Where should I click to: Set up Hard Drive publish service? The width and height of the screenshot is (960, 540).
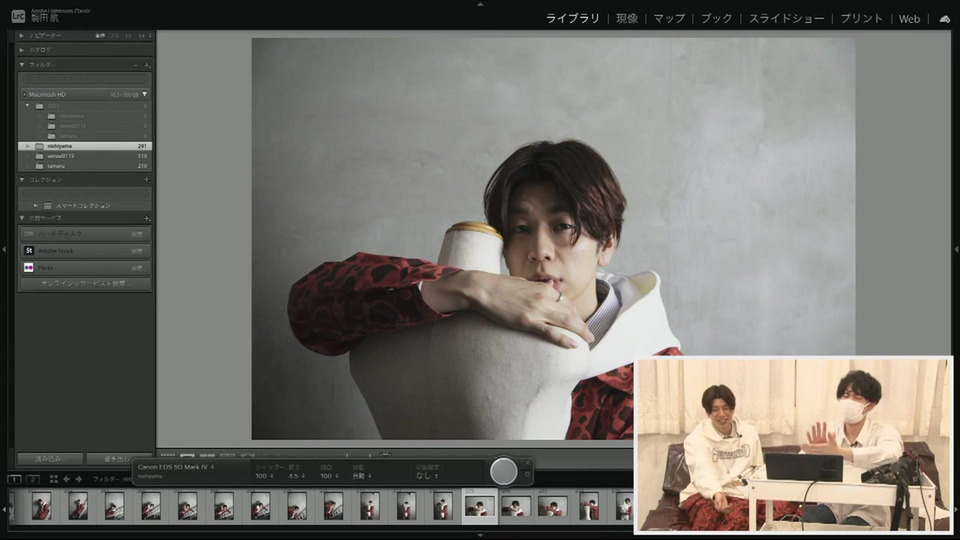point(137,234)
